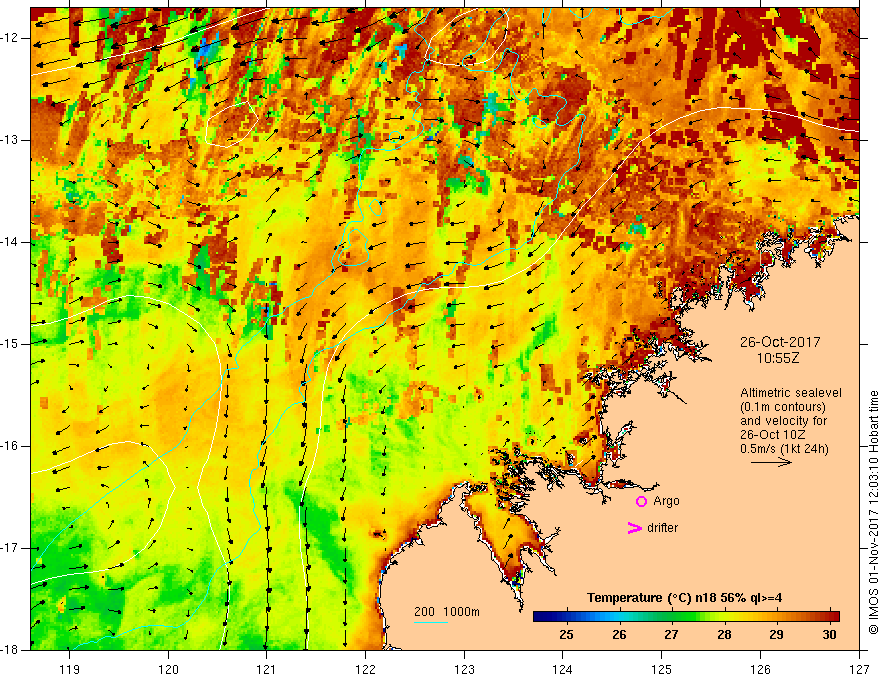The height and width of the screenshot is (680, 880).
Task: Click the longitude axis label "124"
Action: click(x=563, y=669)
